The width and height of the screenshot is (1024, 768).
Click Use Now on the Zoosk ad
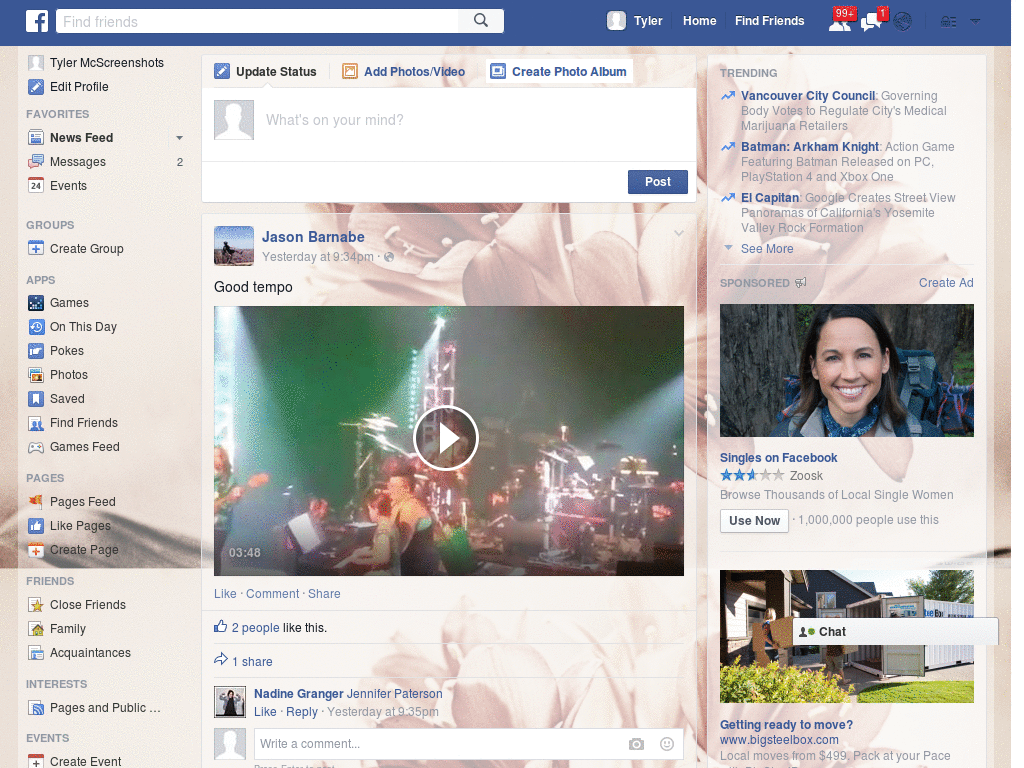click(754, 520)
